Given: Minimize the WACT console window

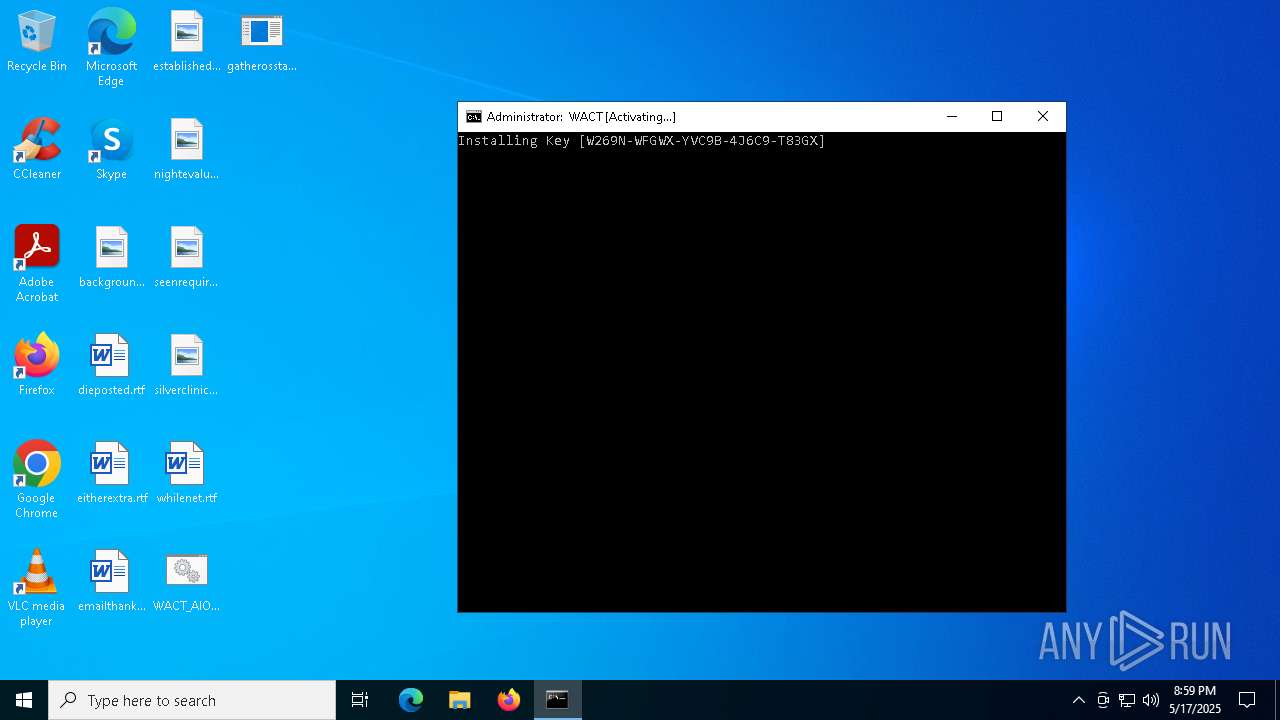Looking at the screenshot, I should (952, 117).
